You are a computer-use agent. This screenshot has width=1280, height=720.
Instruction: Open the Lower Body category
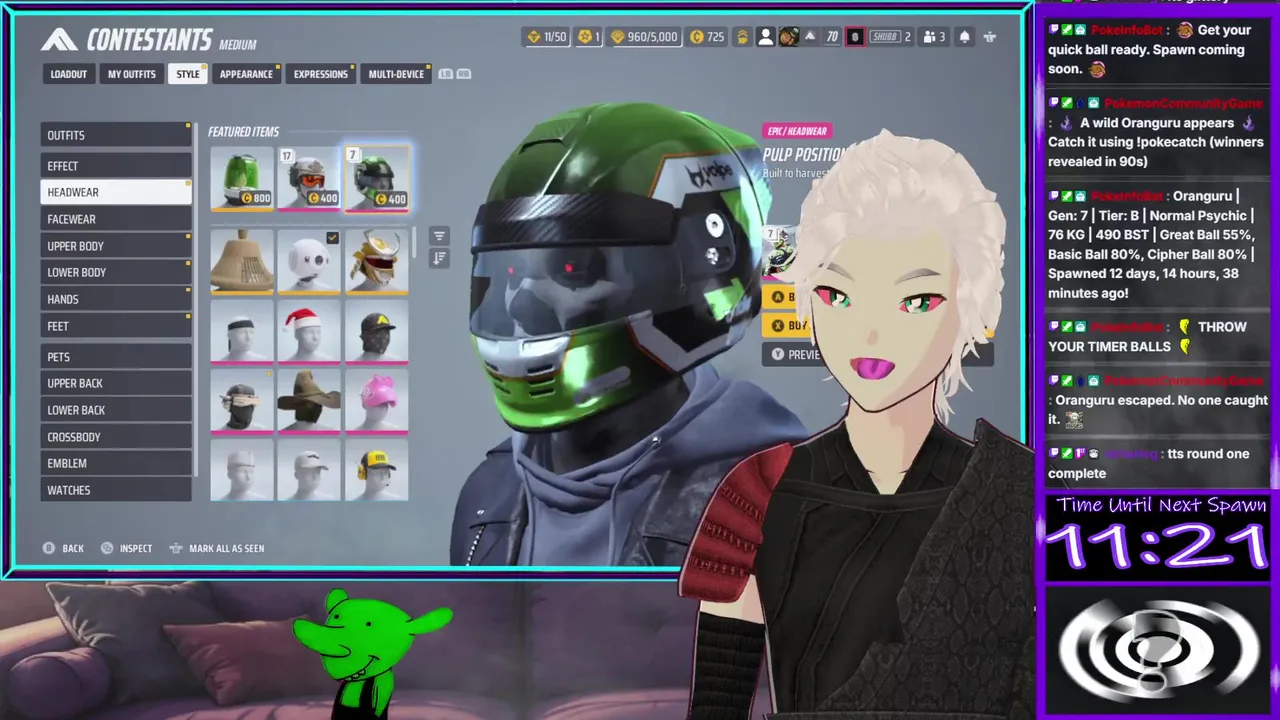[x=116, y=272]
